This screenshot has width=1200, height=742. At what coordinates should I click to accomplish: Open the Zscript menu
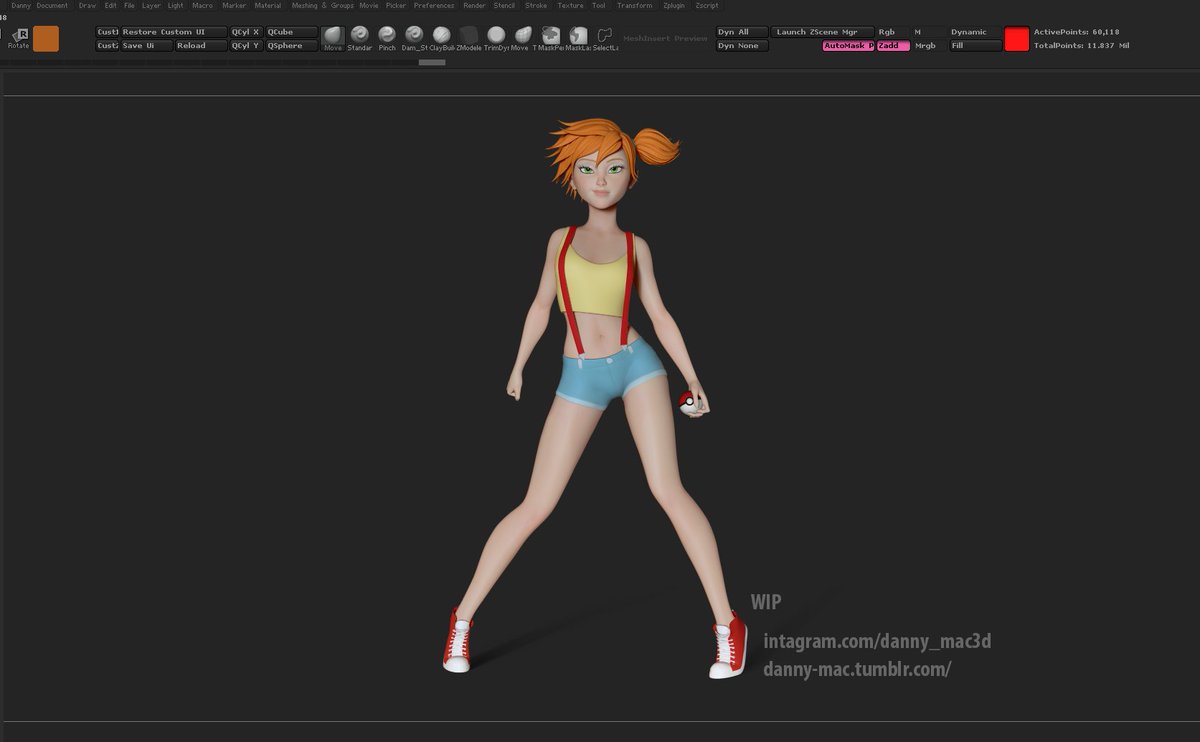(706, 6)
